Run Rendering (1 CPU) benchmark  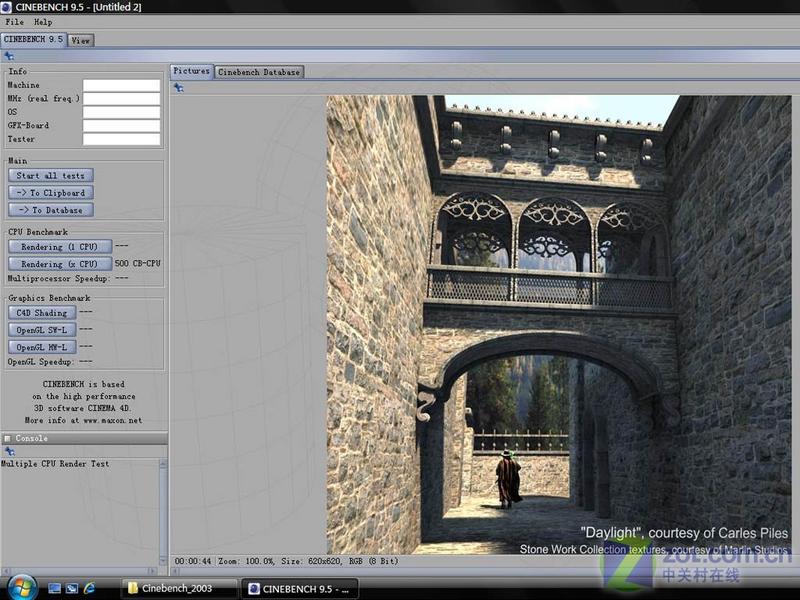(60, 247)
